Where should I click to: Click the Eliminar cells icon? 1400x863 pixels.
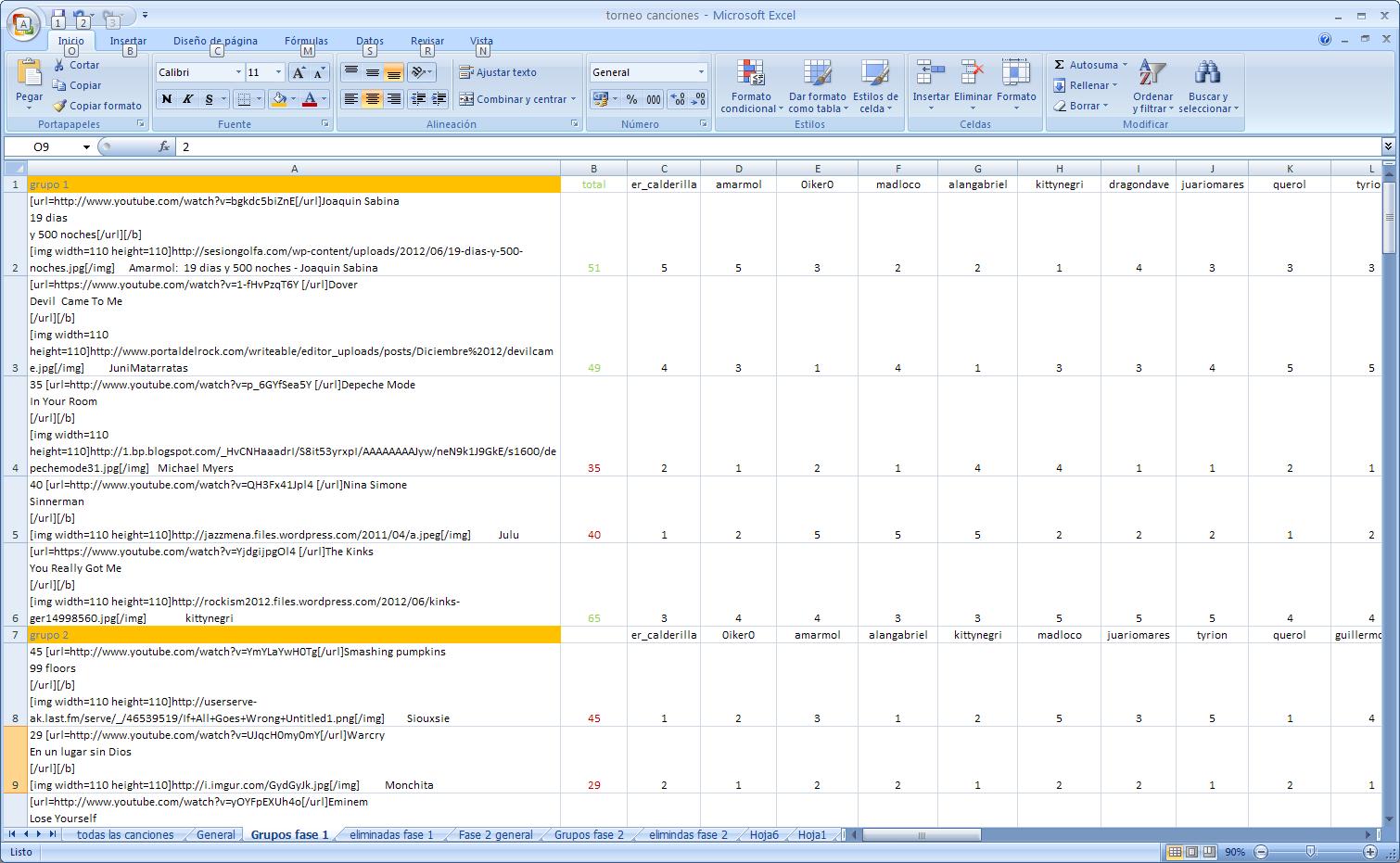(x=973, y=72)
